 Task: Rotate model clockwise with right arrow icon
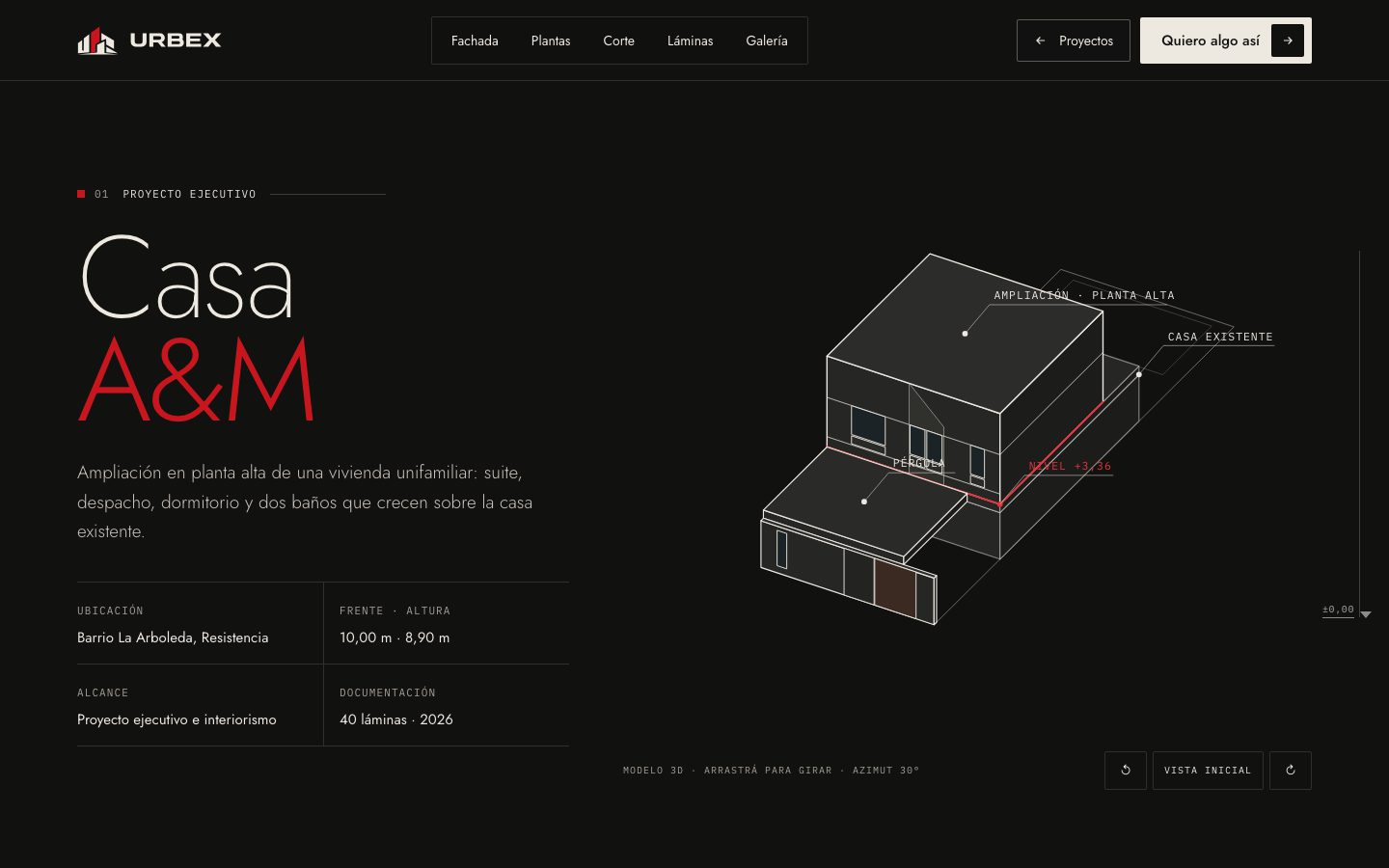pyautogui.click(x=1291, y=771)
